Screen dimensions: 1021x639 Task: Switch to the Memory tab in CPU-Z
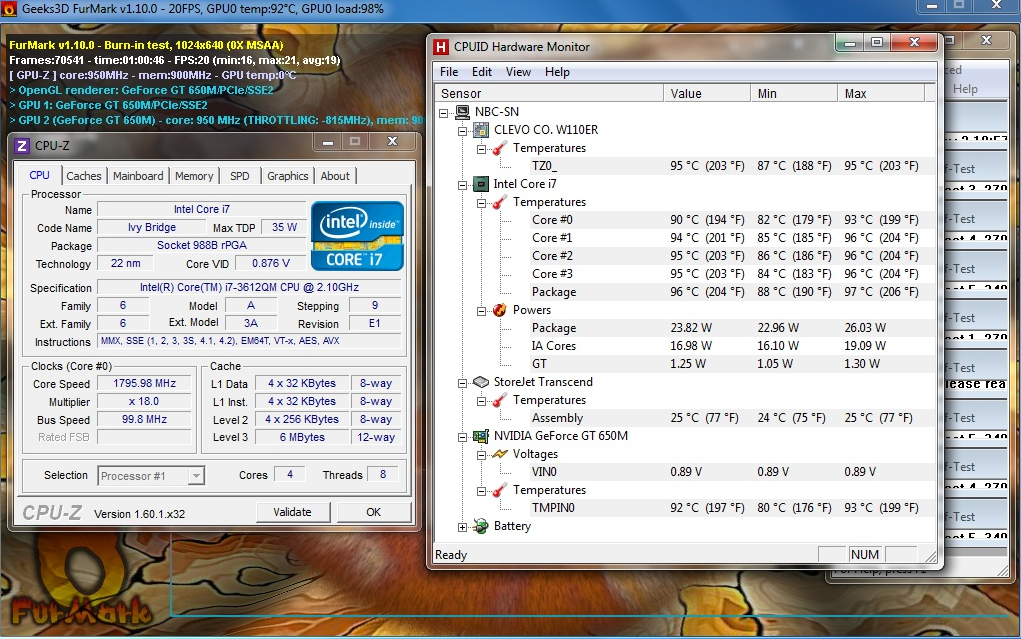pos(194,176)
